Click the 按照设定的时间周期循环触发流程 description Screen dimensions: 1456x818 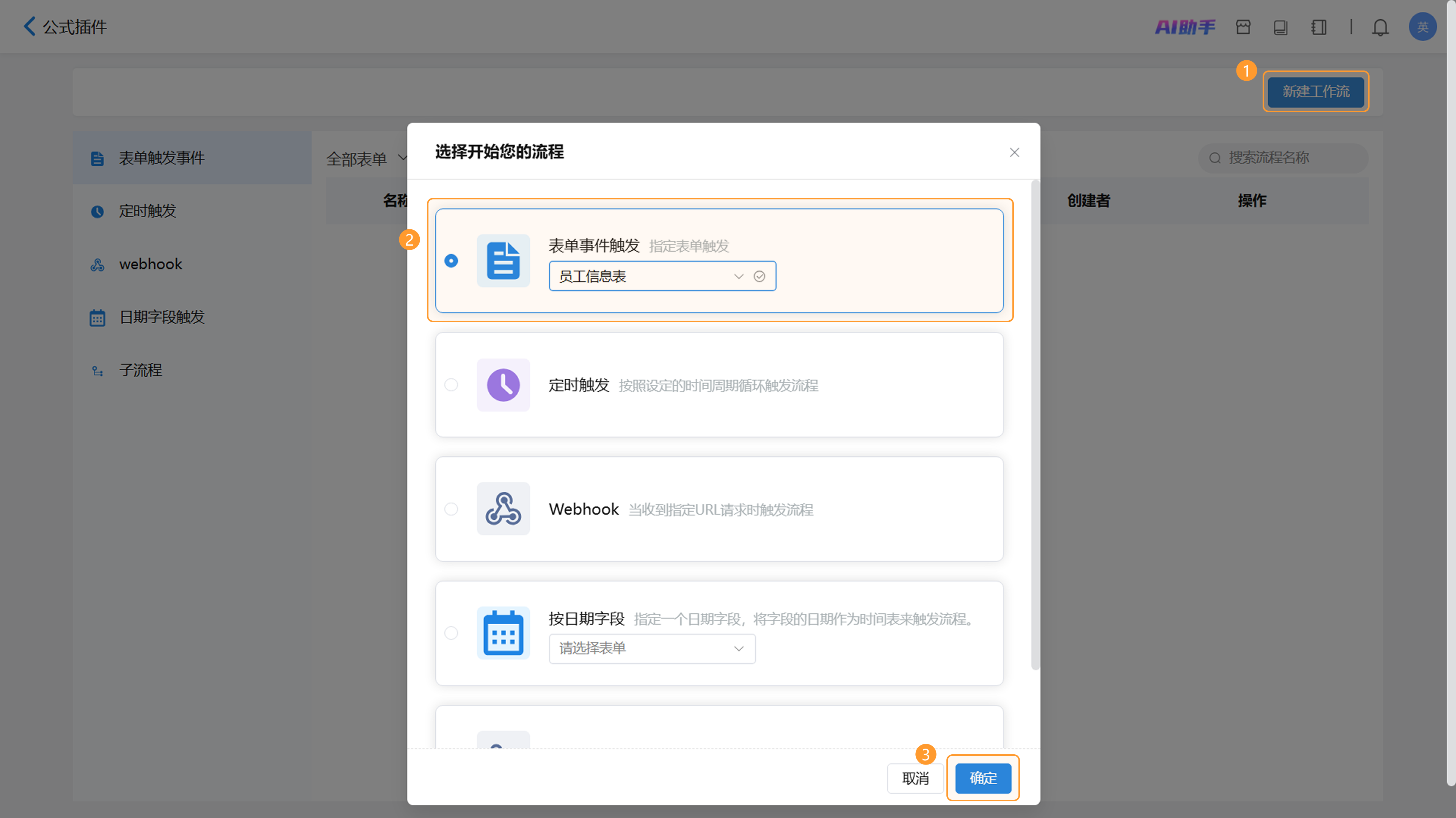pyautogui.click(x=719, y=386)
